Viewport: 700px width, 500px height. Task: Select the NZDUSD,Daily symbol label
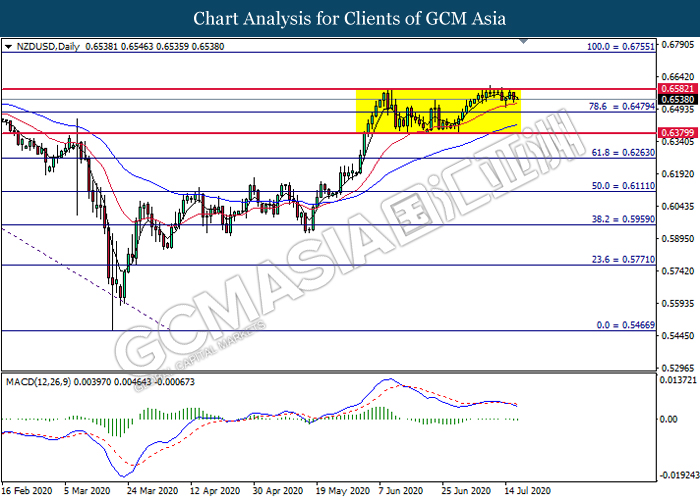[x=48, y=46]
